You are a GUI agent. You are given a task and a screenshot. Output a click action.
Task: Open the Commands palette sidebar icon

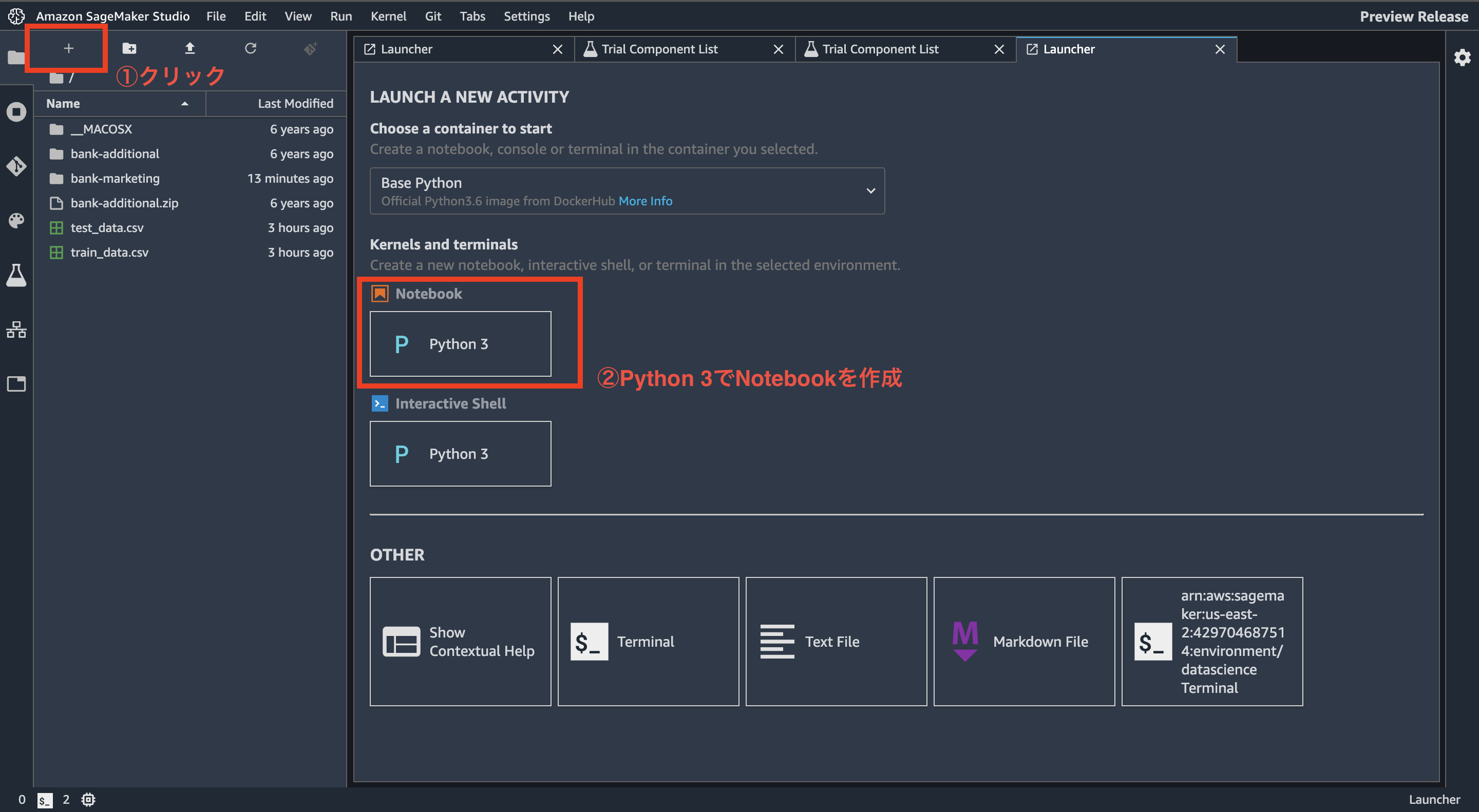point(16,221)
